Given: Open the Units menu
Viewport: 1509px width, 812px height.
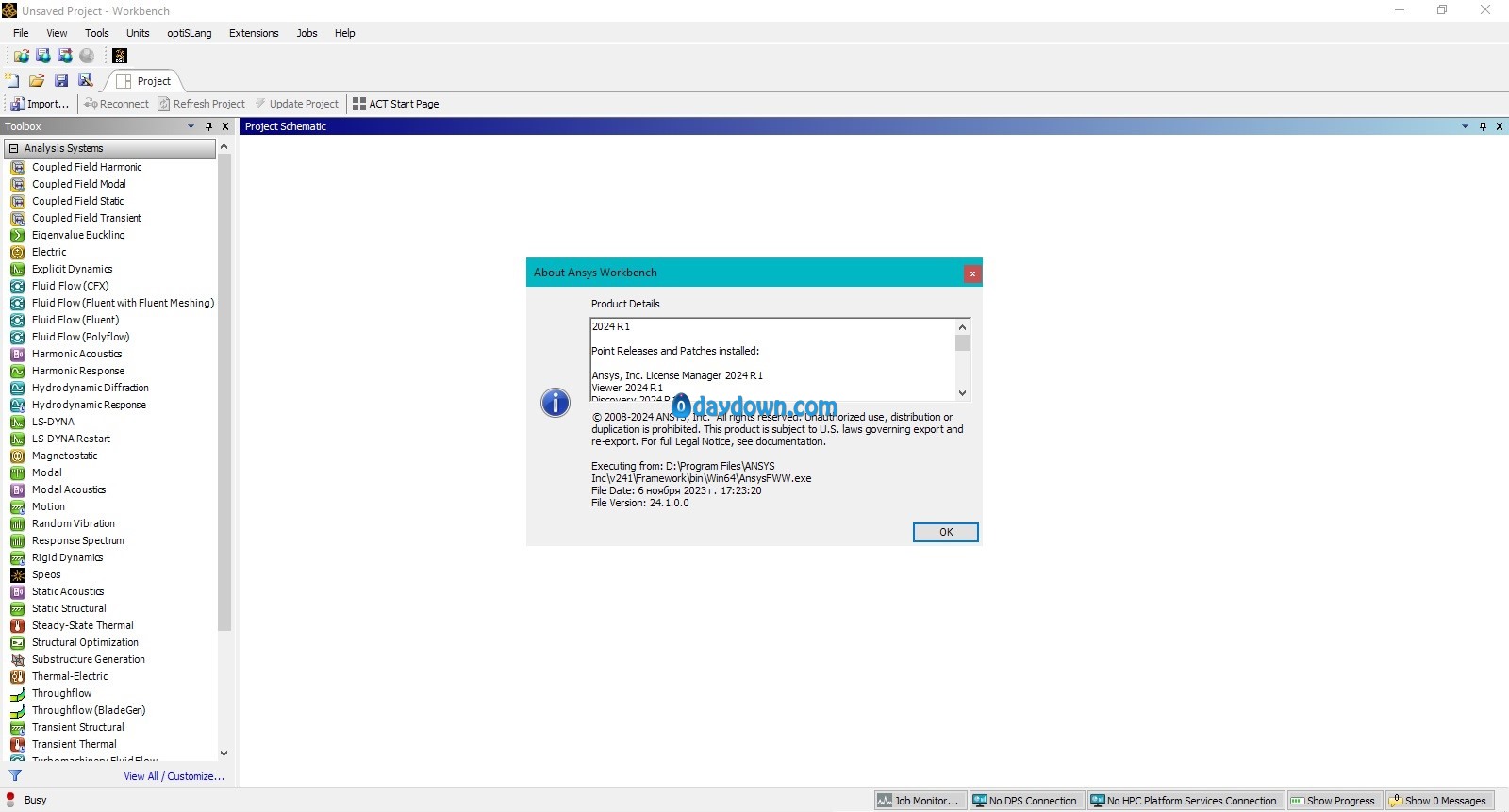Looking at the screenshot, I should 138,33.
